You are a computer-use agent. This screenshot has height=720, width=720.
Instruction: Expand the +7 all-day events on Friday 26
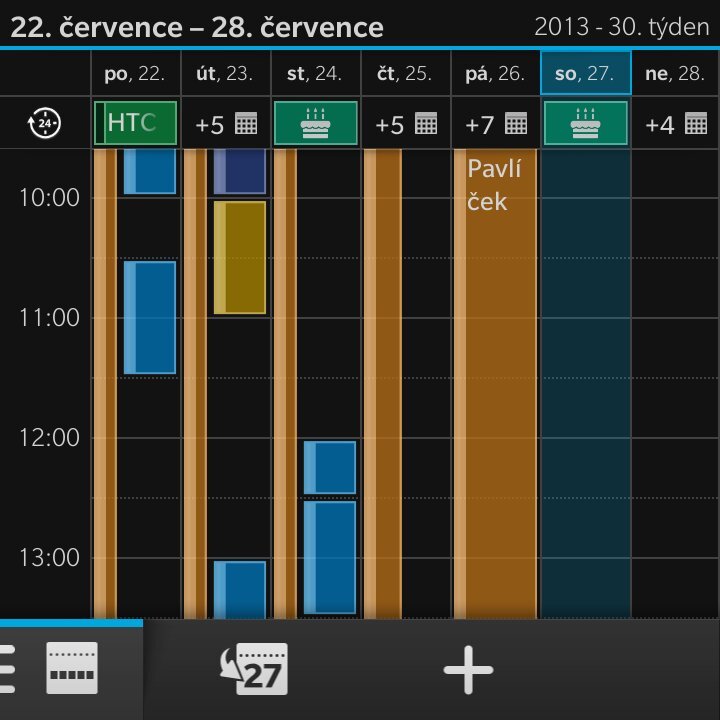(495, 124)
